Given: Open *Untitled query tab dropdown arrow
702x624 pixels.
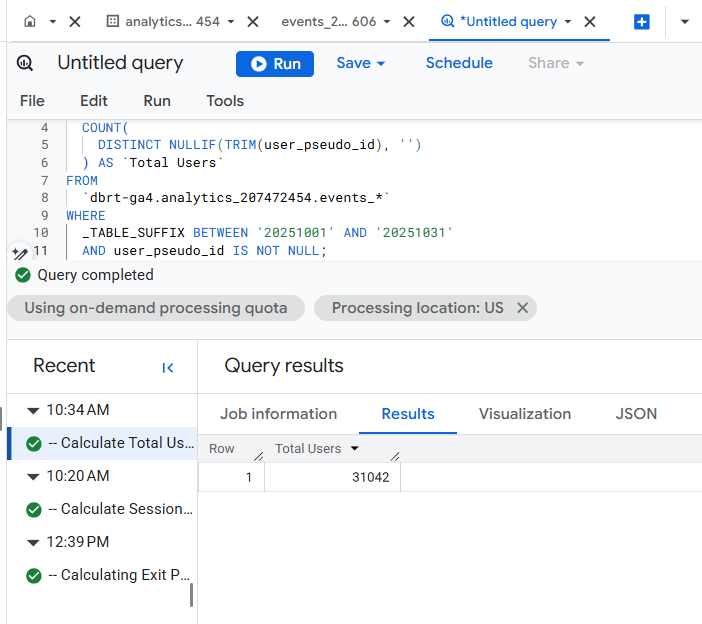Looking at the screenshot, I should coord(568,21).
